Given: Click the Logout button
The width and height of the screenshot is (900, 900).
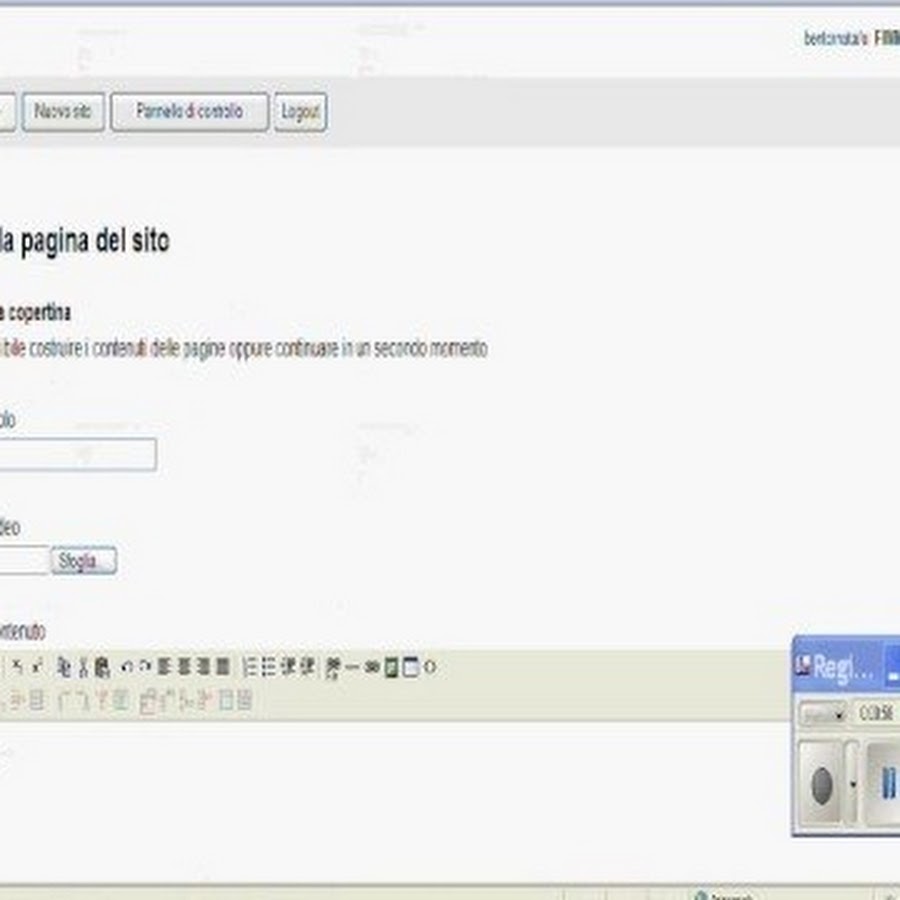Looking at the screenshot, I should pyautogui.click(x=300, y=112).
